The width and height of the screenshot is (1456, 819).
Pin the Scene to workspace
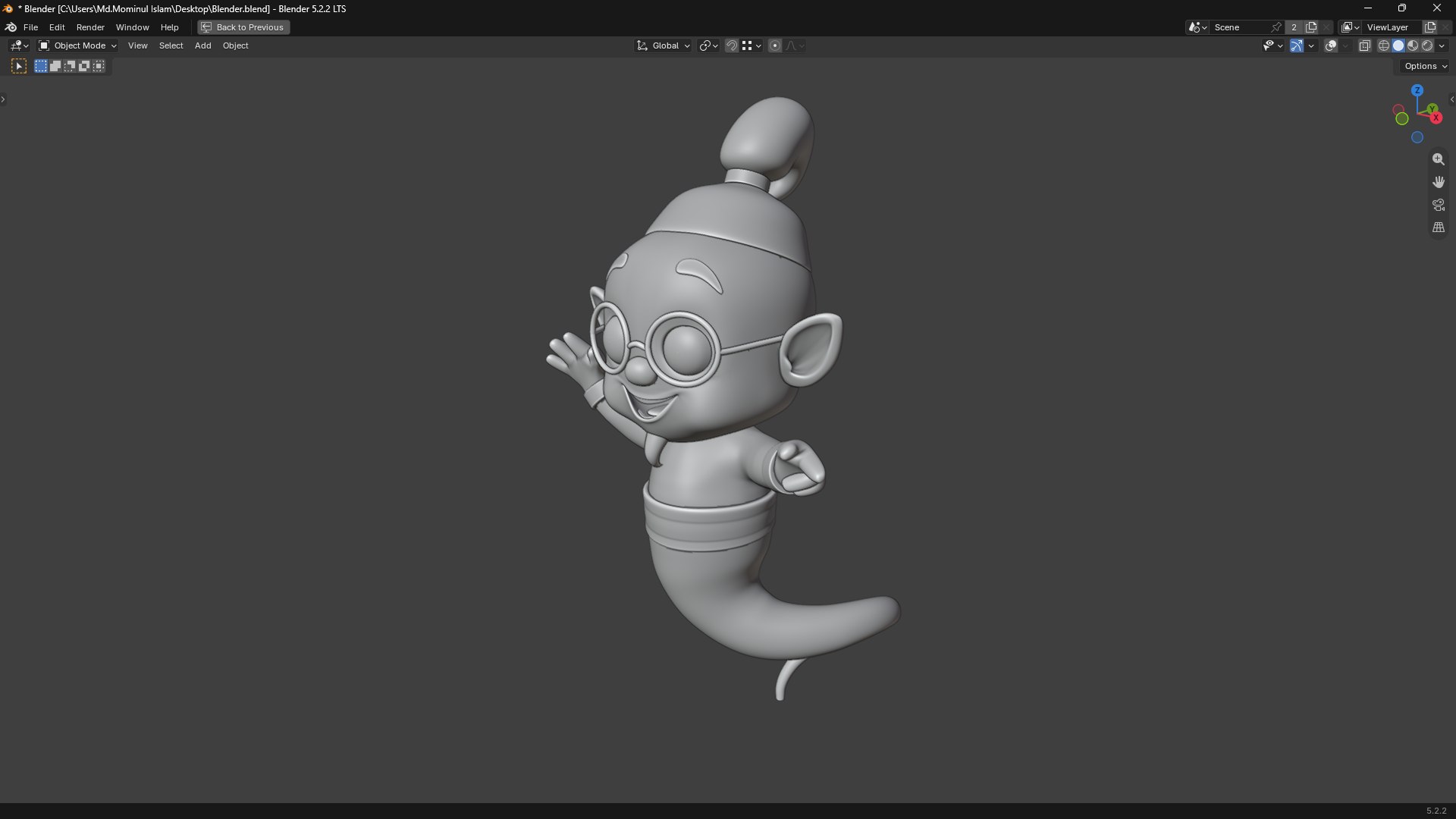1276,27
